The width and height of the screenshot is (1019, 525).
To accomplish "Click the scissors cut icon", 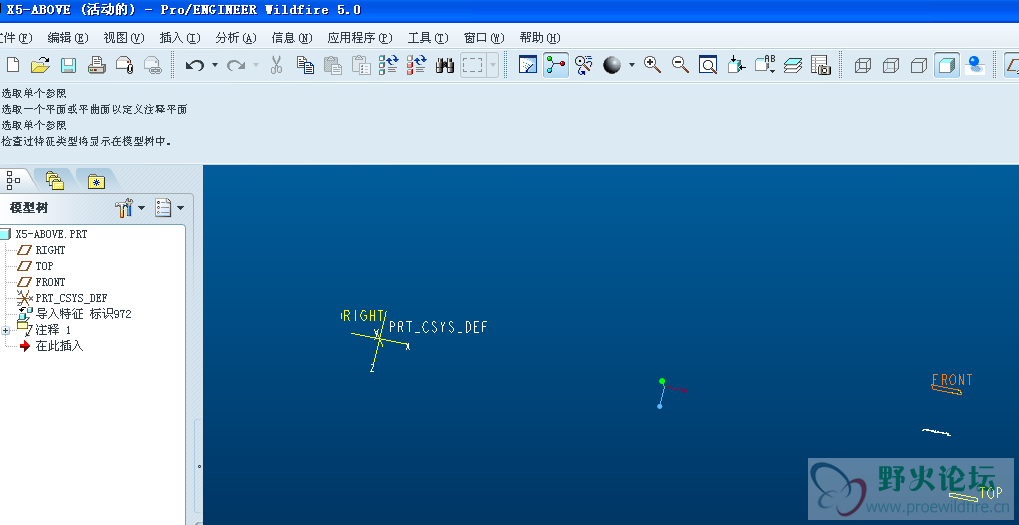I will (x=277, y=65).
